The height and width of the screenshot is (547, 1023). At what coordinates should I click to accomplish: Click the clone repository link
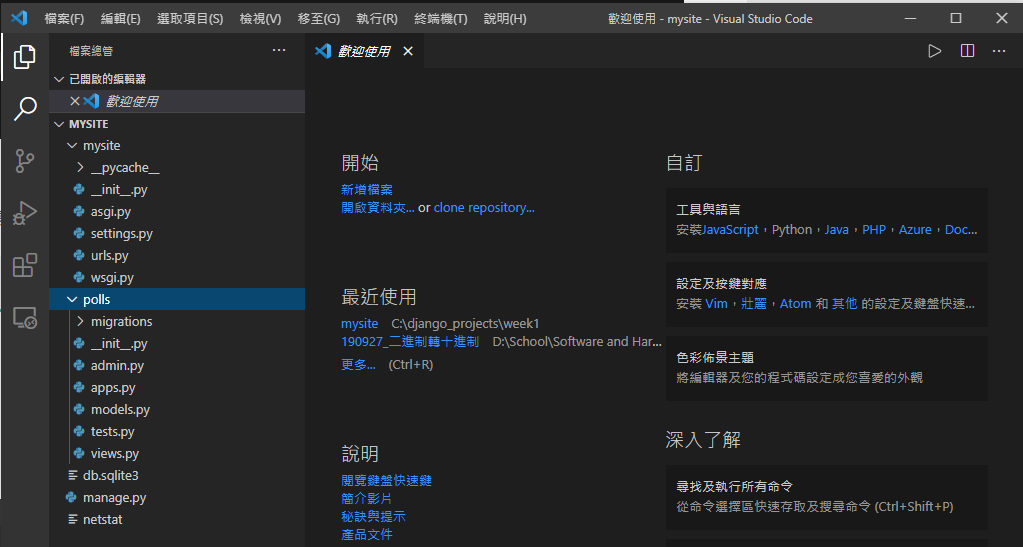coord(483,208)
